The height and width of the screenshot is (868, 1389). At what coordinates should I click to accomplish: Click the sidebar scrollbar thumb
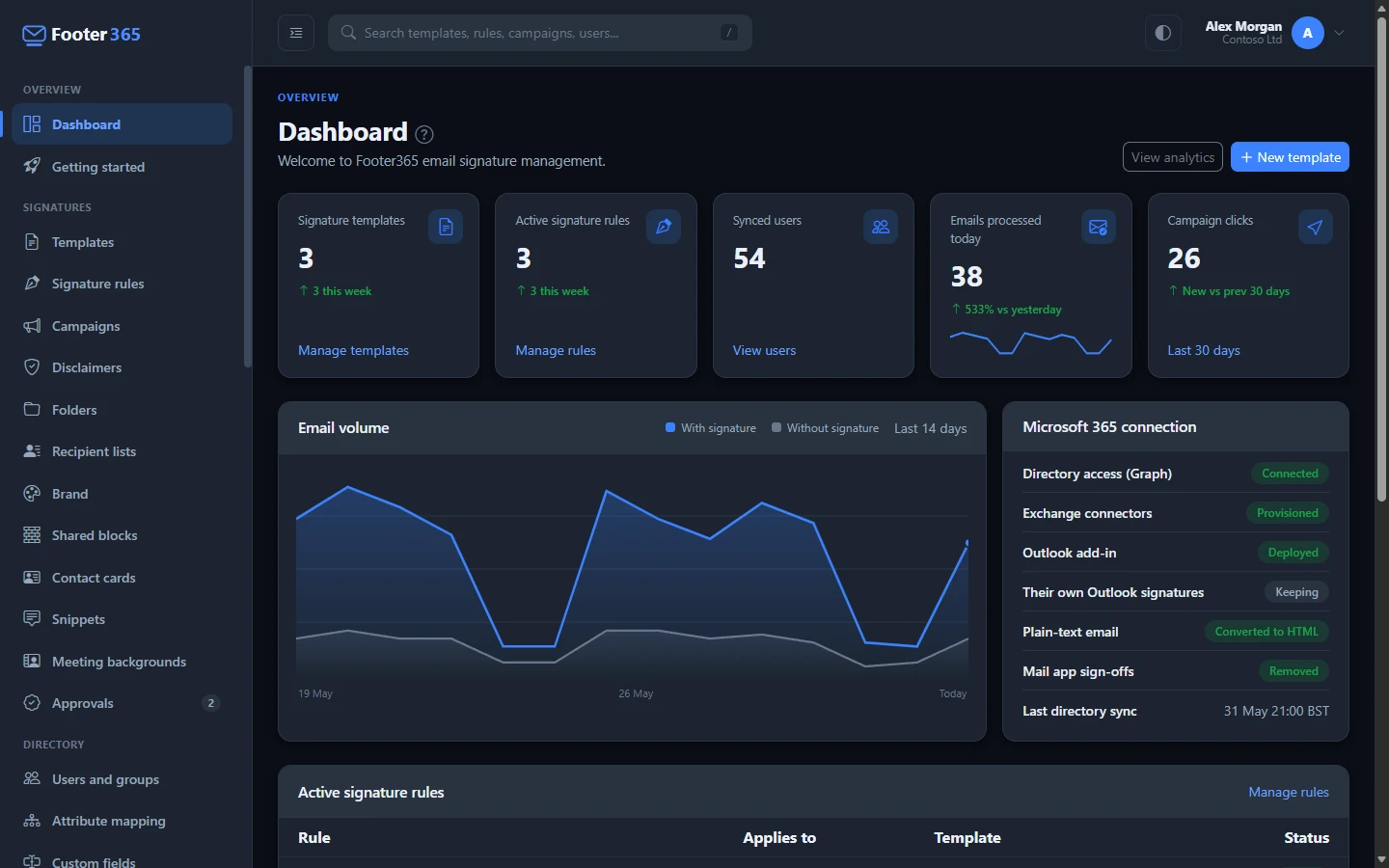point(248,217)
